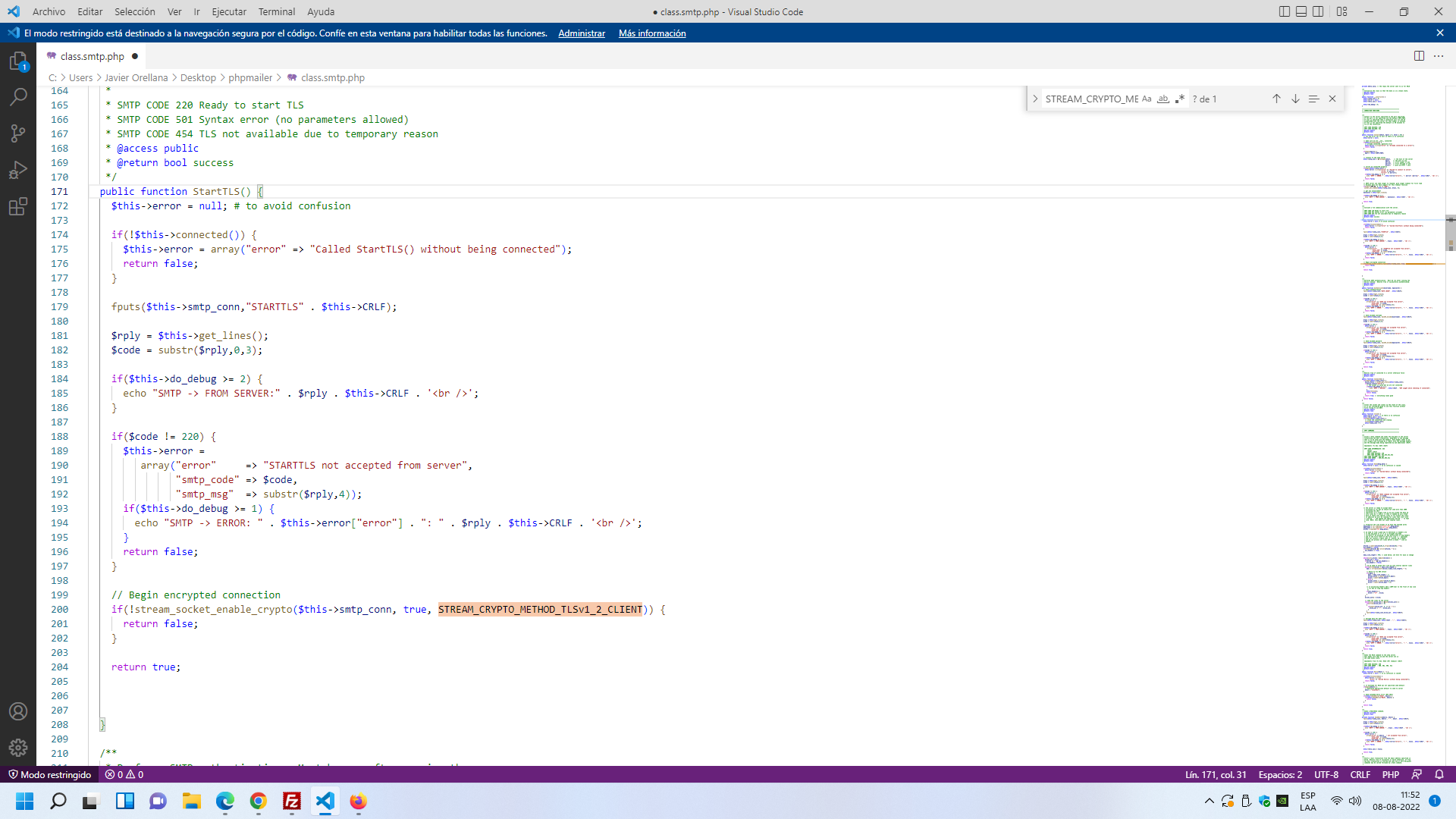Open the Manage gear menu
The height and width of the screenshot is (819, 1456).
point(18,748)
